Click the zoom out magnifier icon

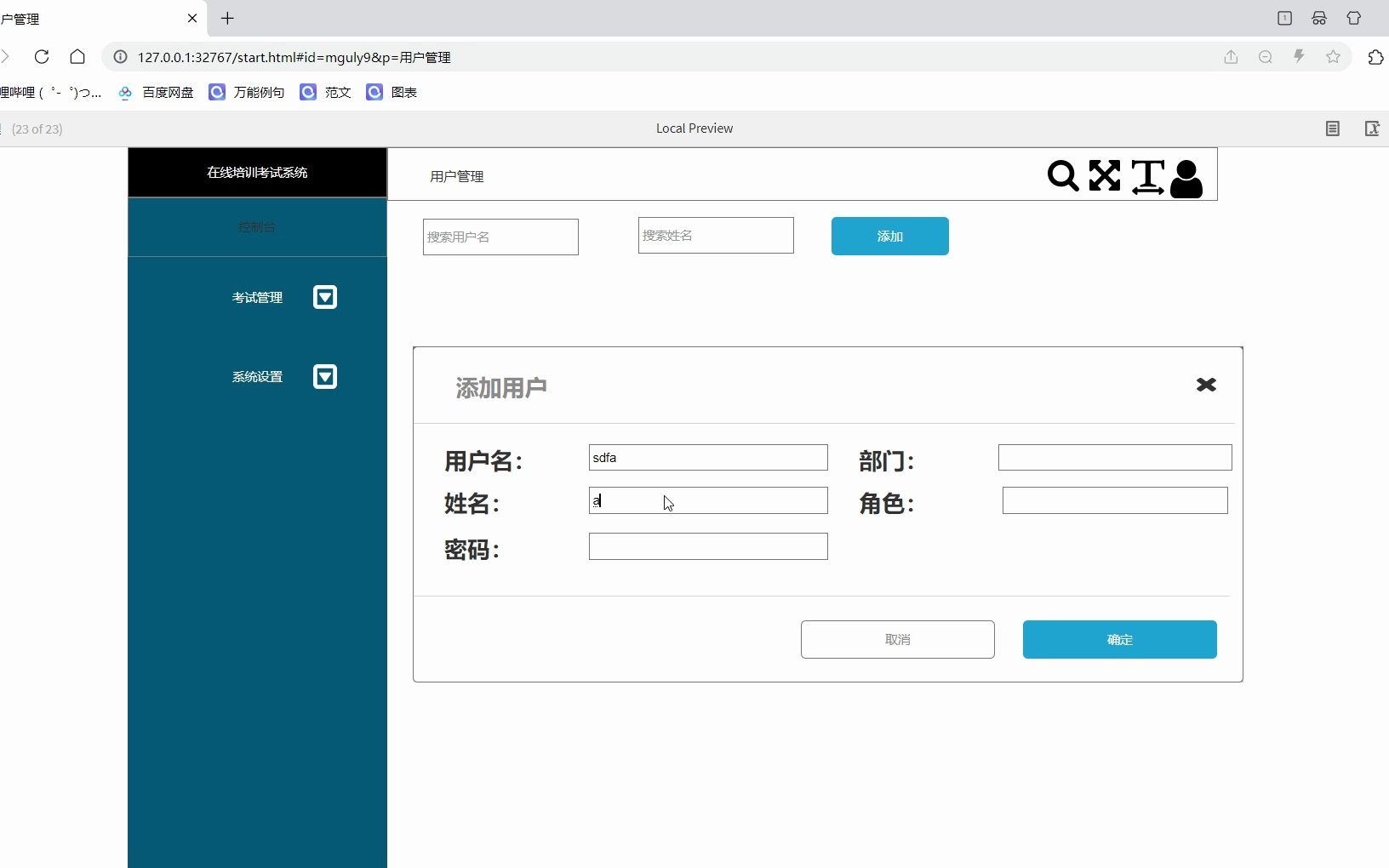click(x=1266, y=57)
